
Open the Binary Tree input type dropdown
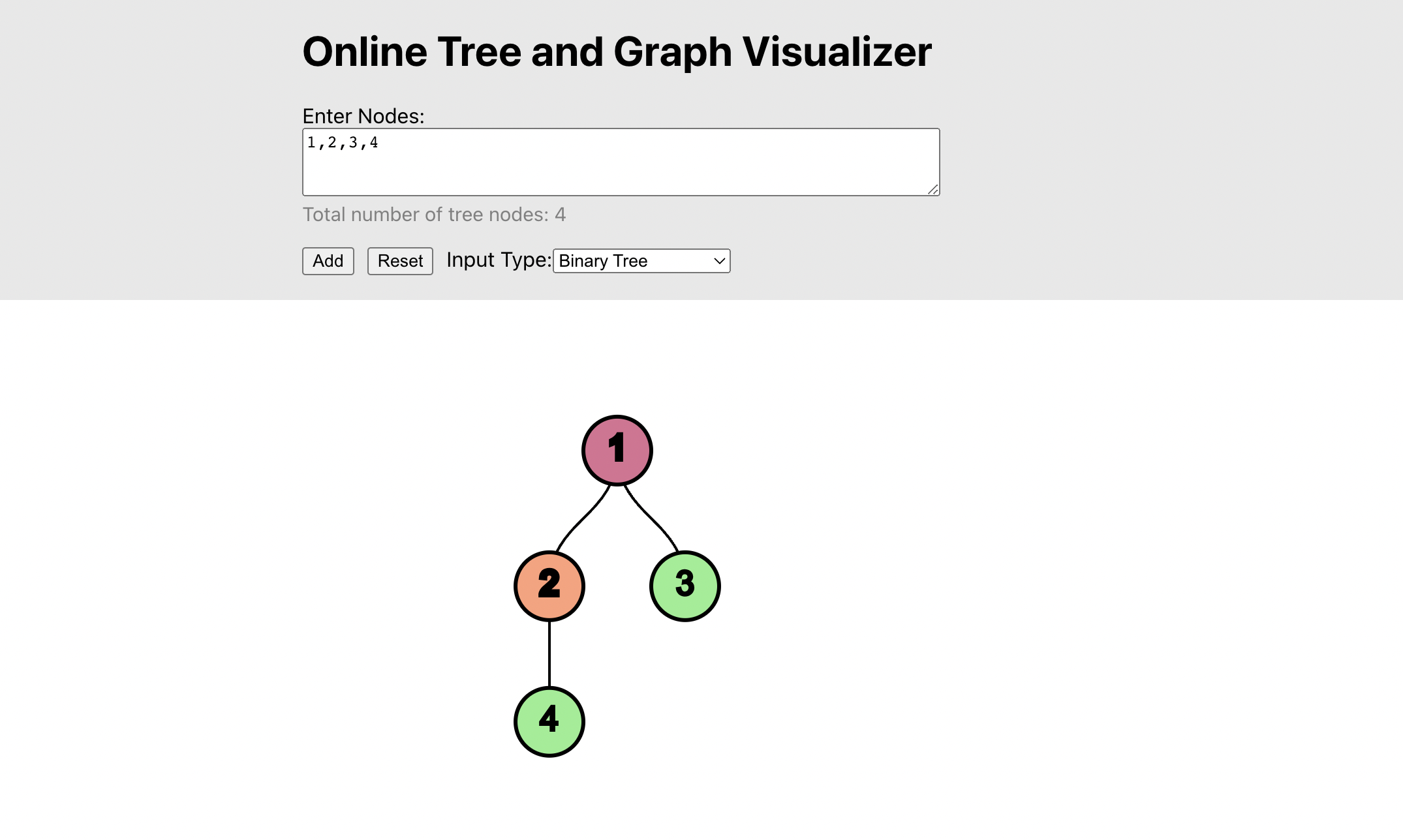click(x=641, y=261)
